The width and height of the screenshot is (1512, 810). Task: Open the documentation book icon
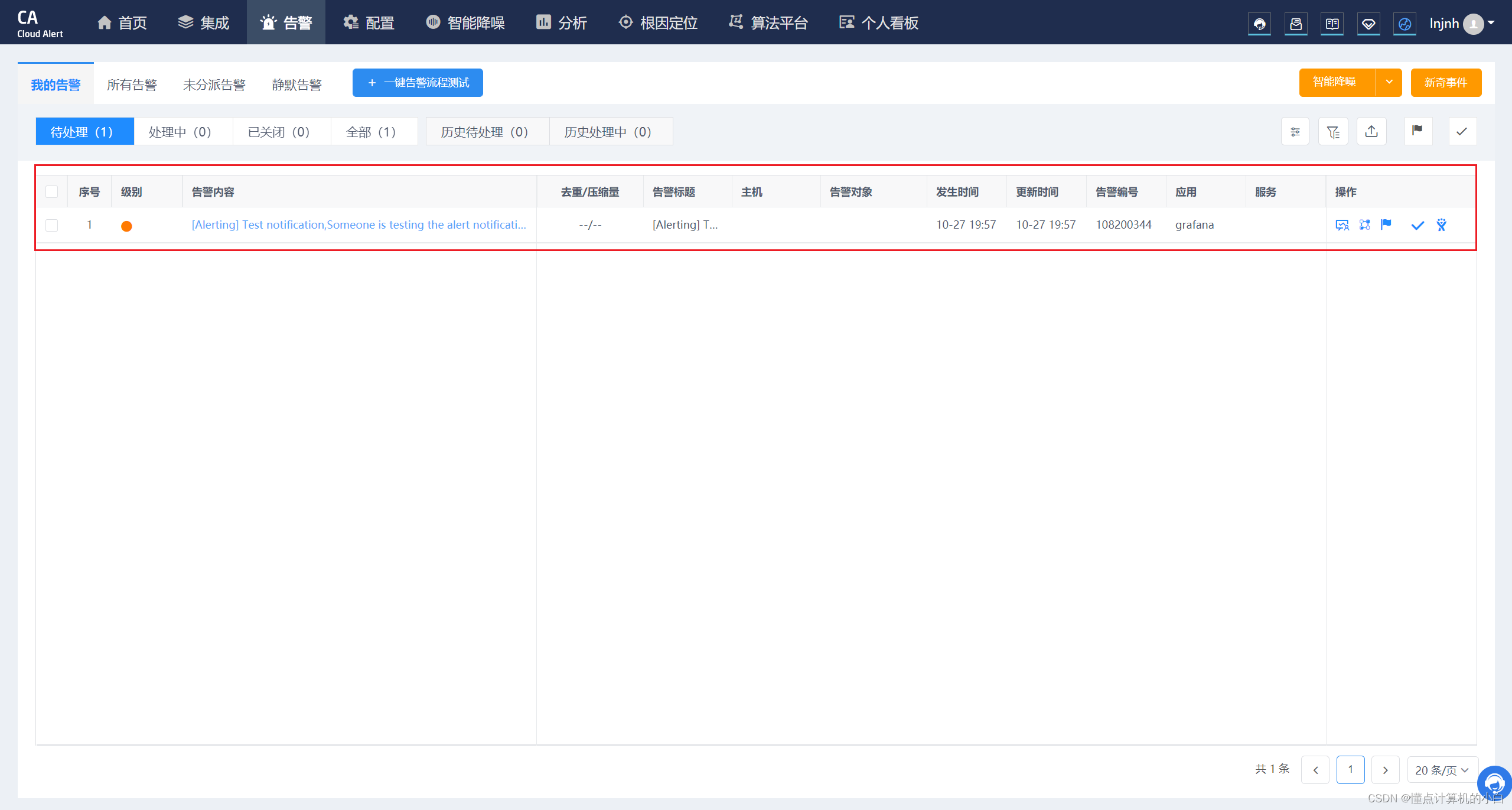tap(1332, 24)
